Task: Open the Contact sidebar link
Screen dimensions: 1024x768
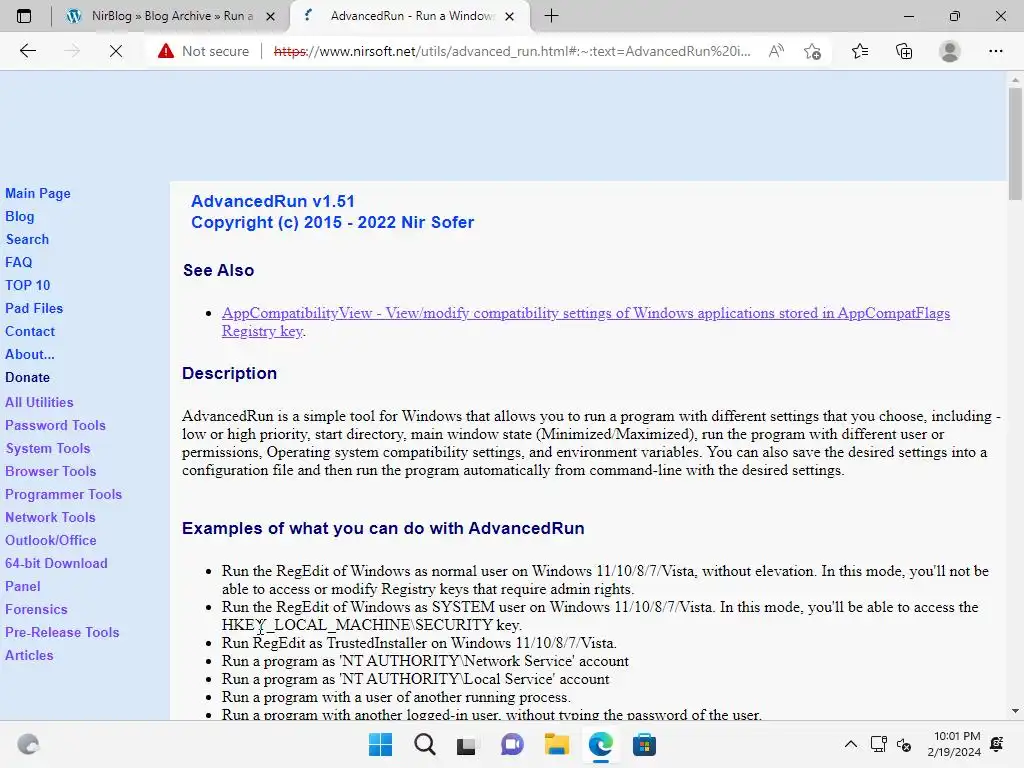Action: [x=30, y=331]
